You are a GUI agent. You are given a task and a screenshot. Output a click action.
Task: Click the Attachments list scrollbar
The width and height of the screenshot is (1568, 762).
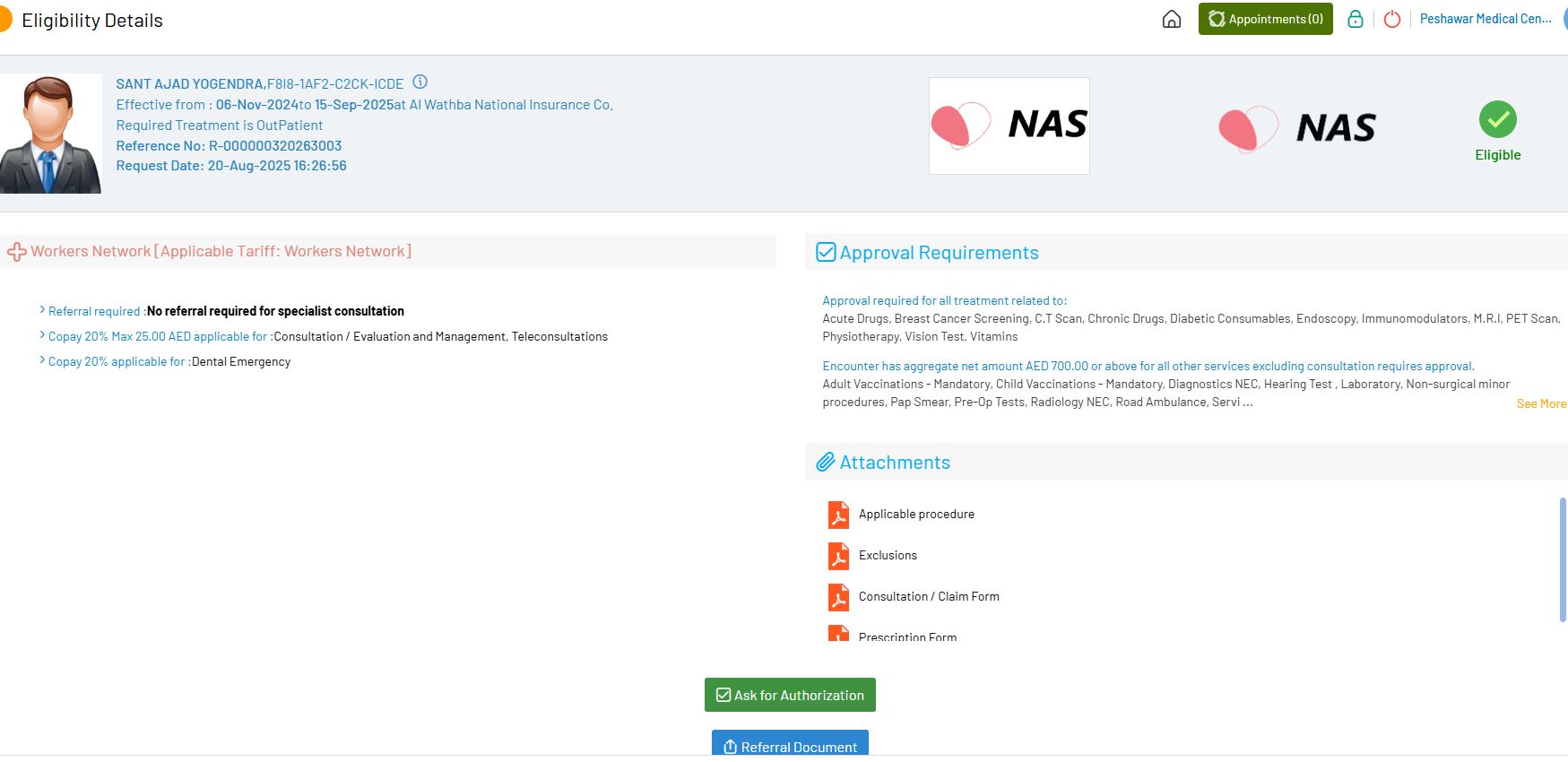pyautogui.click(x=1563, y=559)
